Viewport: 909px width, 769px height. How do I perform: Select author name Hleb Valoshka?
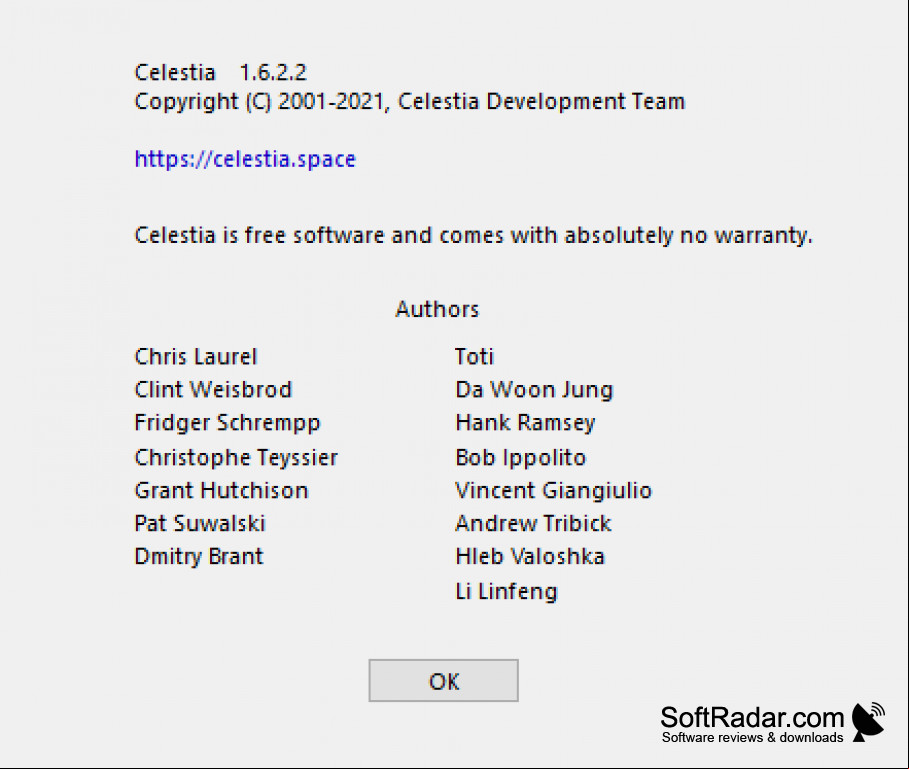pyautogui.click(x=530, y=557)
